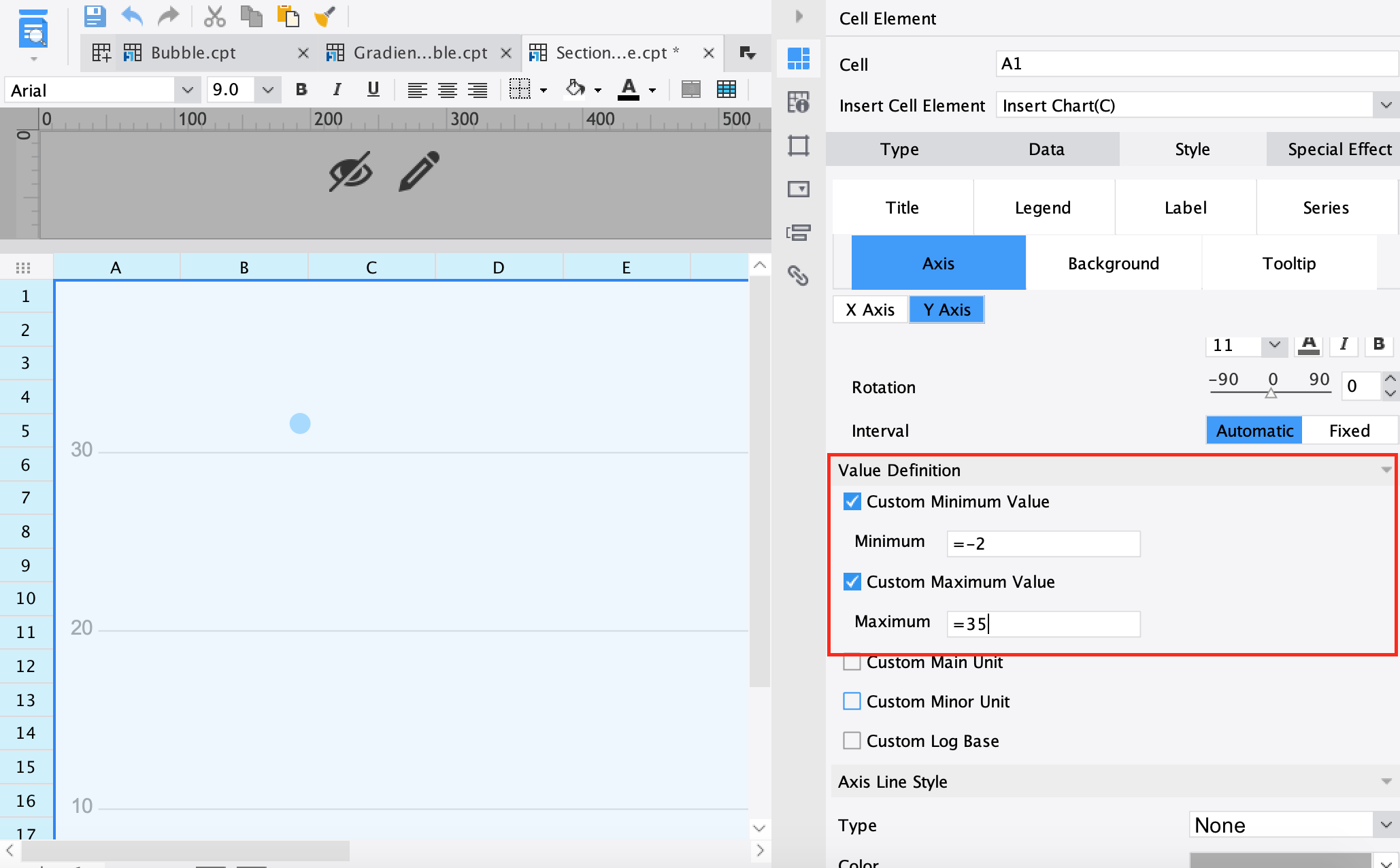Open the cell element panel icon

[798, 59]
